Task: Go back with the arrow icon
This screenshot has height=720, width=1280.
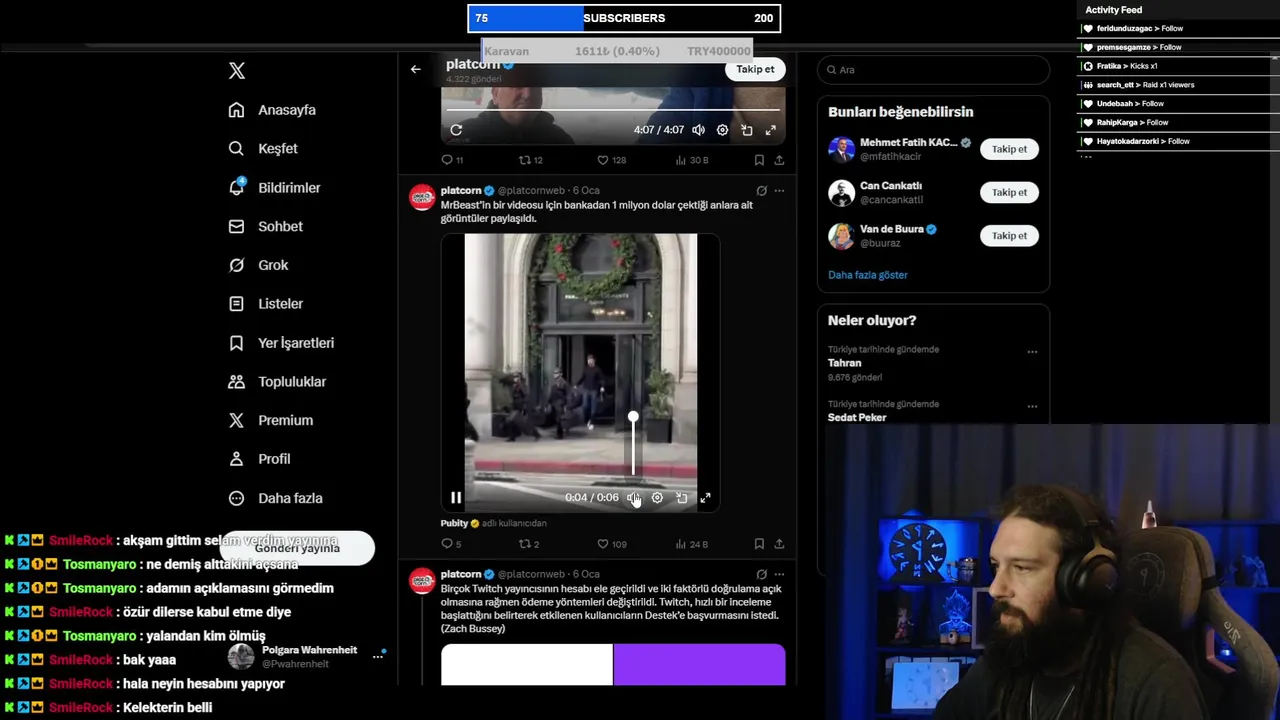Action: point(416,69)
